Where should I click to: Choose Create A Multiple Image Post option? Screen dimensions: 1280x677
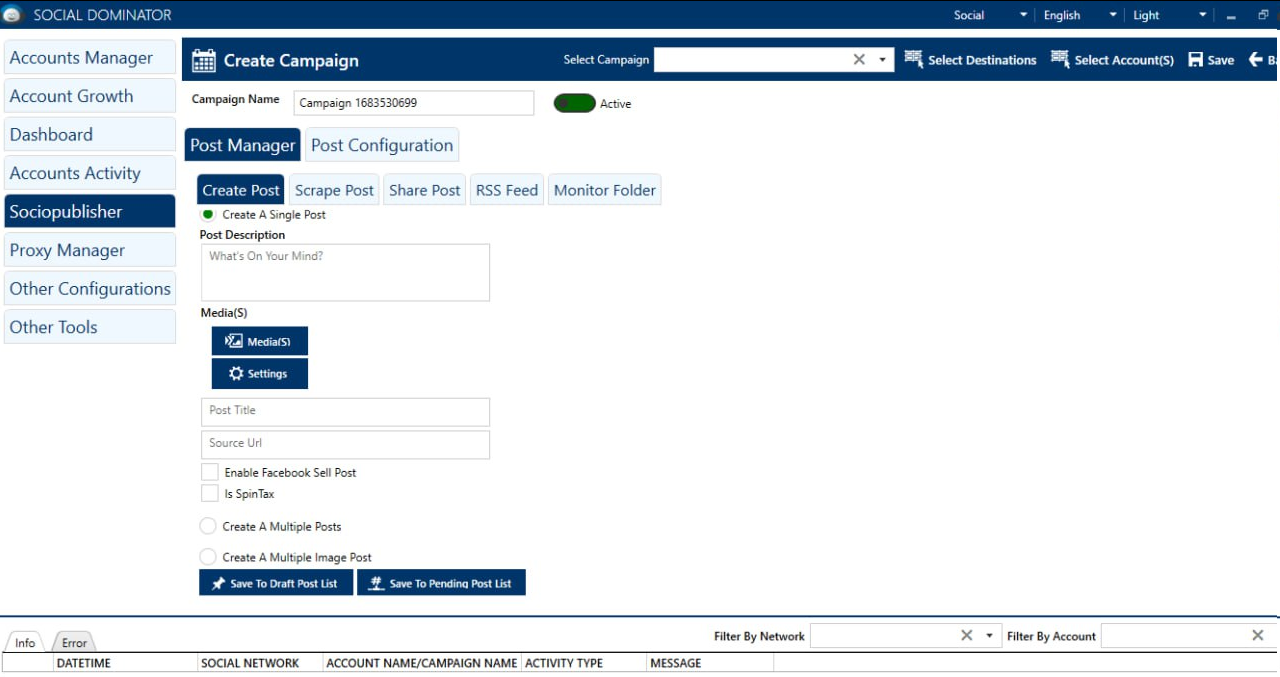tap(208, 557)
